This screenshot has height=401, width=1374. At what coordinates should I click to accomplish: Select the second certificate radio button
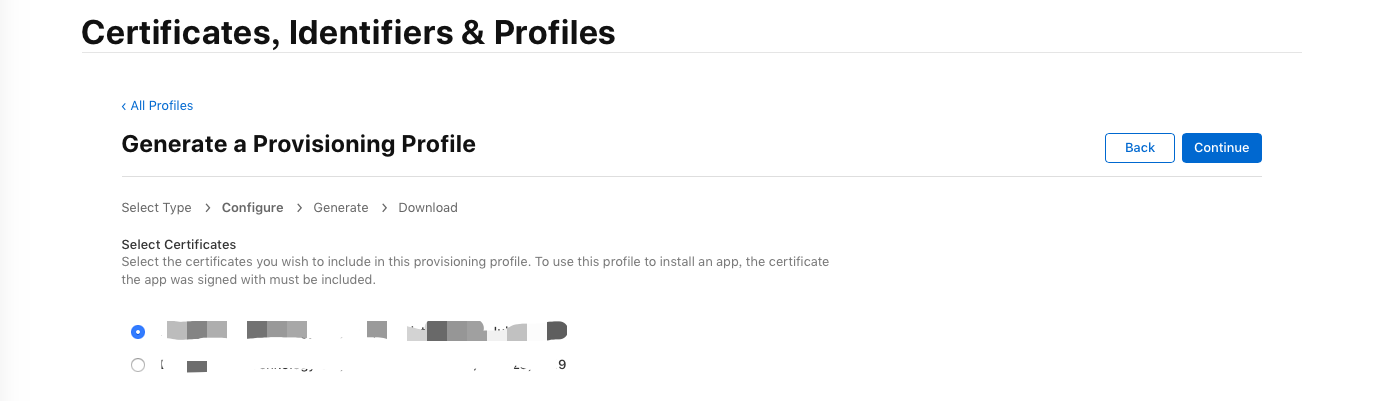tap(138, 365)
